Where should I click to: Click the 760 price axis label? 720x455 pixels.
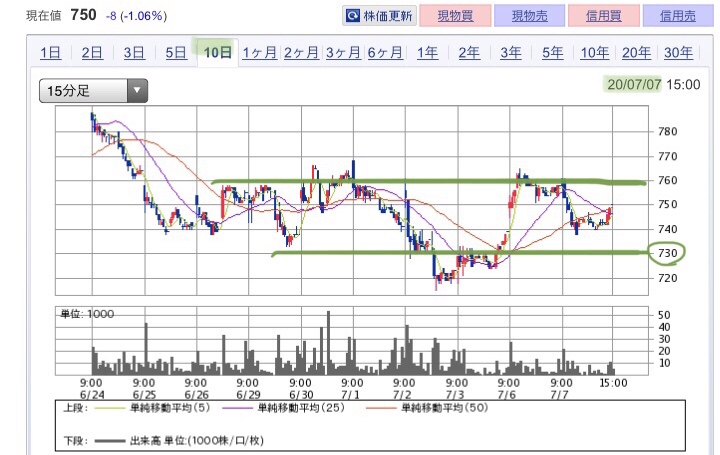tap(668, 180)
